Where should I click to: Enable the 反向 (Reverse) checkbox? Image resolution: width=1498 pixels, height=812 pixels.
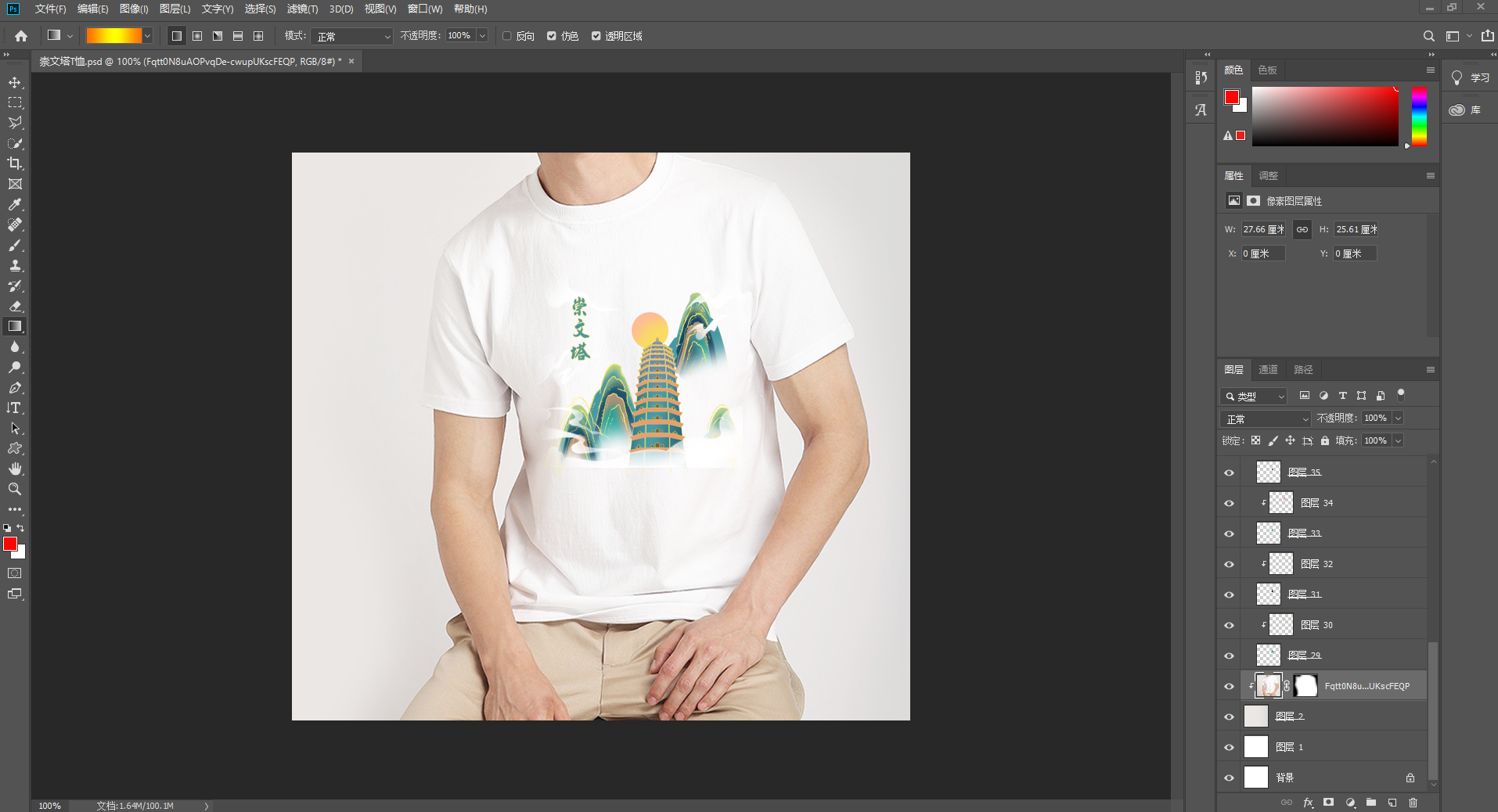(507, 36)
